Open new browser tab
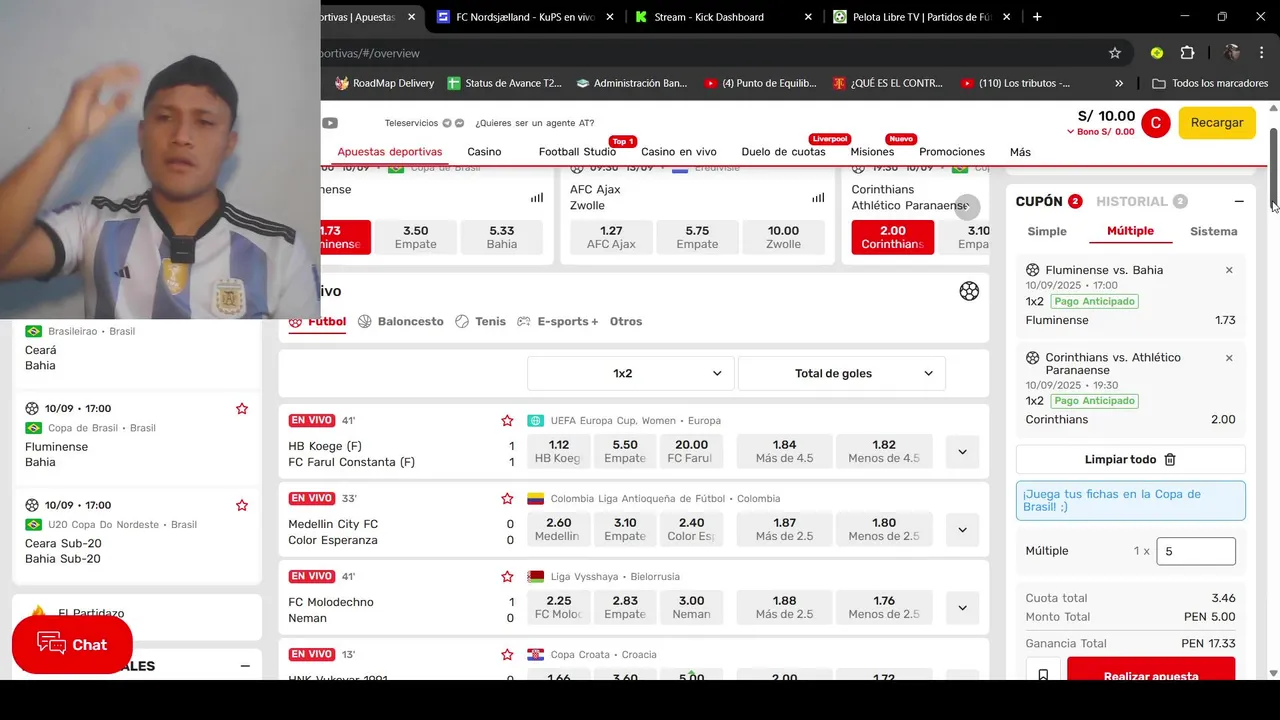The image size is (1280, 720). point(1037,17)
